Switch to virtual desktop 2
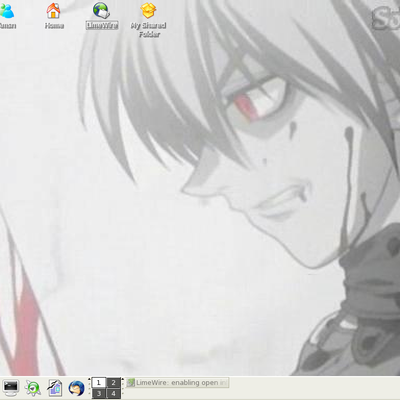 tap(113, 383)
